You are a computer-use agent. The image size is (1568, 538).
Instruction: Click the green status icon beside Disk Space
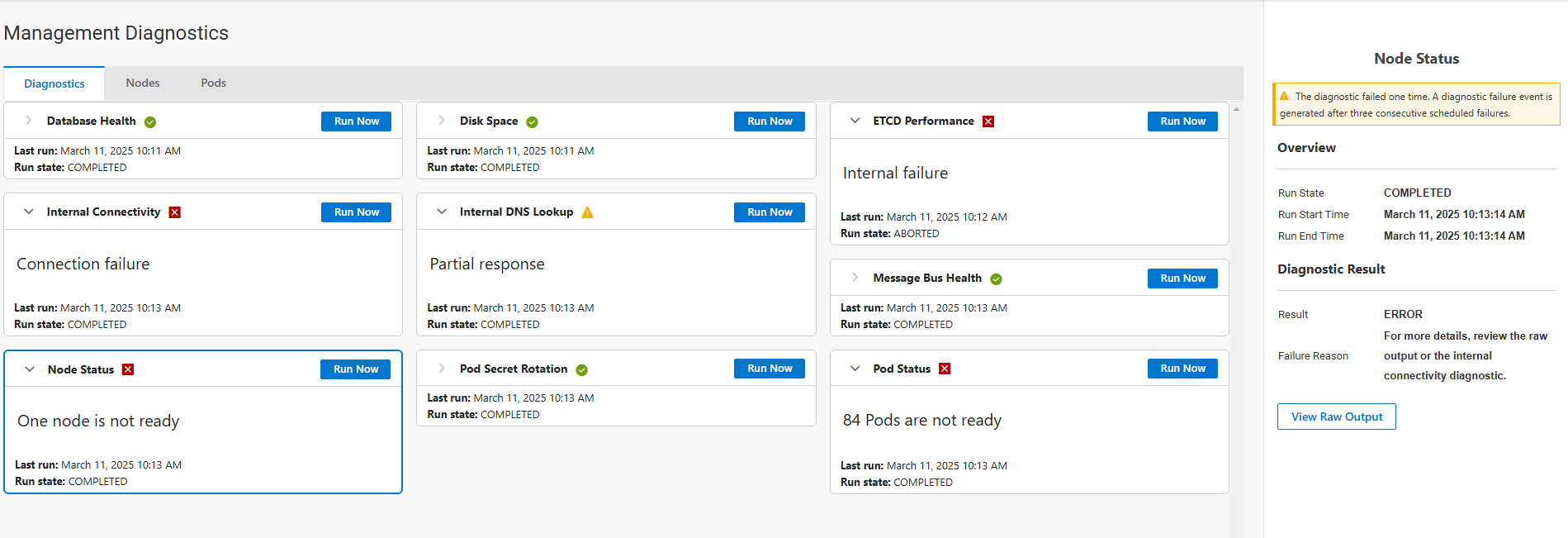pyautogui.click(x=532, y=122)
